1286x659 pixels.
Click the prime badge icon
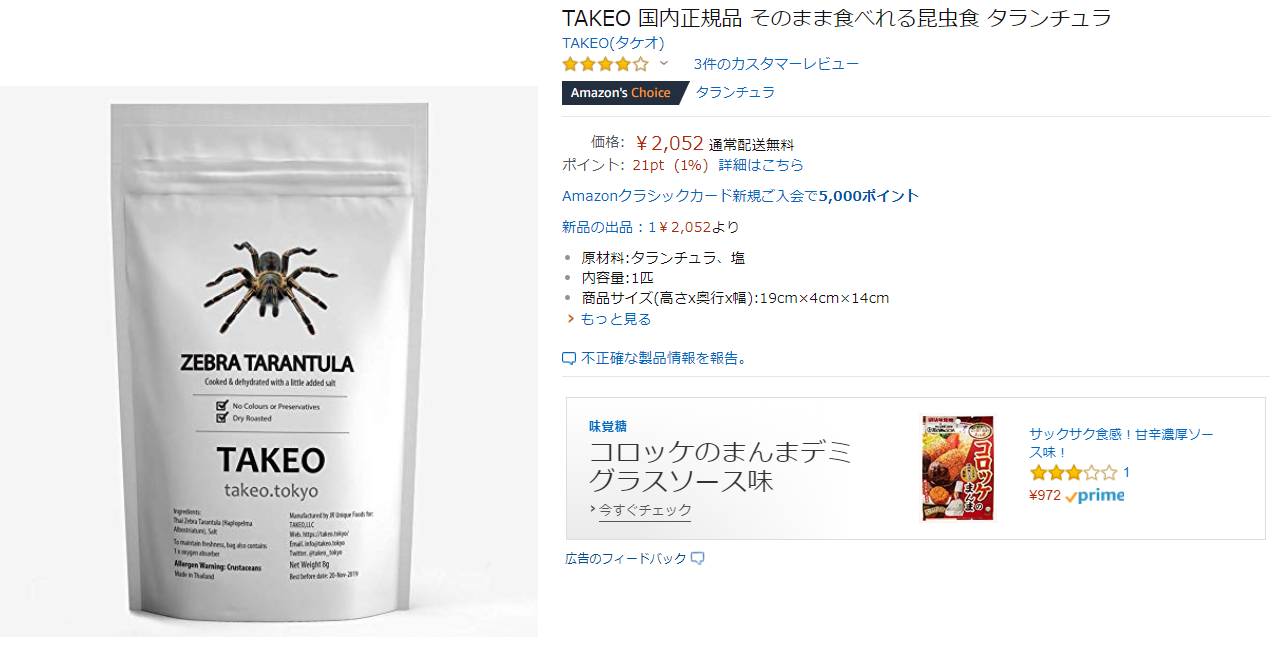pos(1095,495)
